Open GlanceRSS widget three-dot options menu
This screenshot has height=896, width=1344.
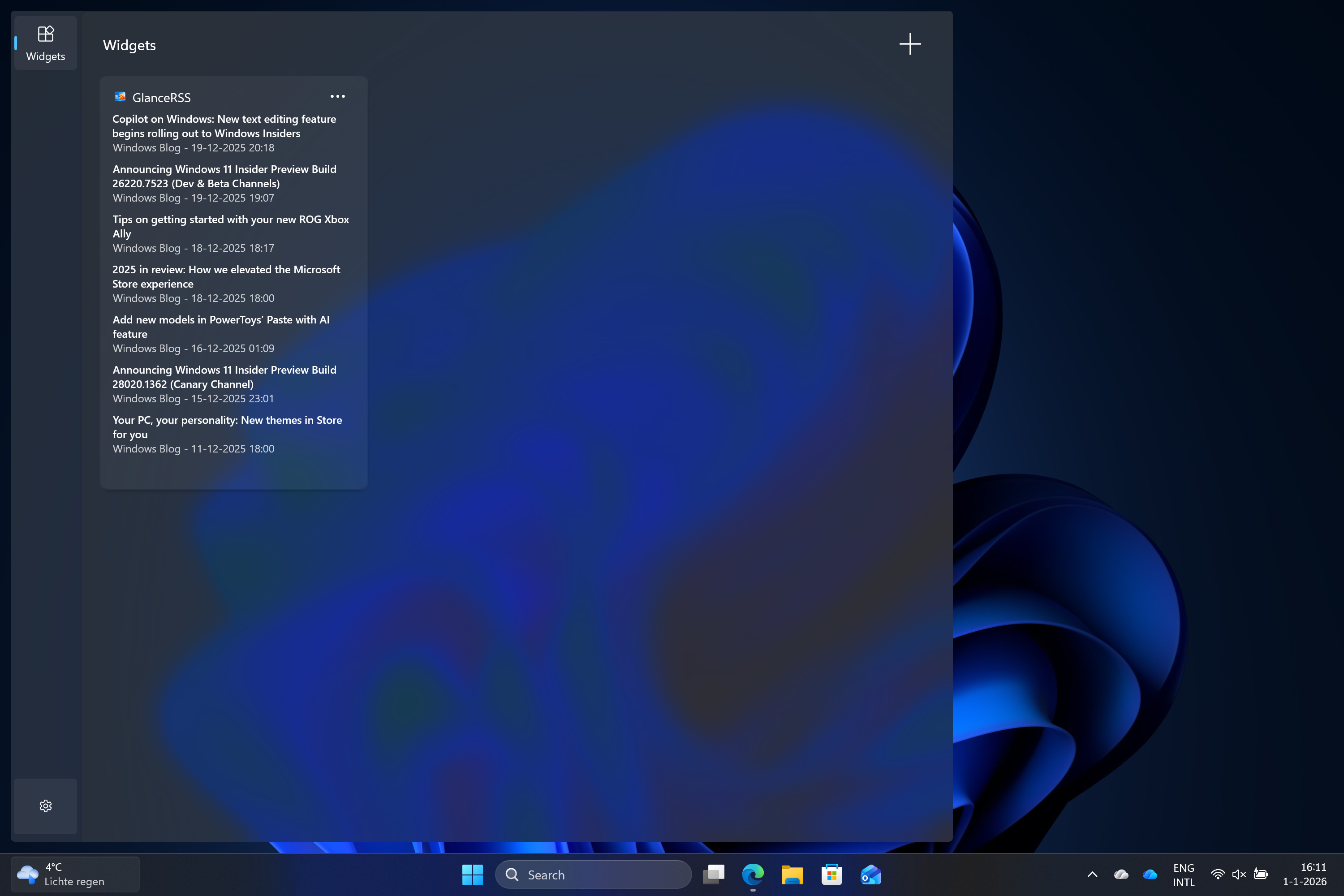point(338,97)
